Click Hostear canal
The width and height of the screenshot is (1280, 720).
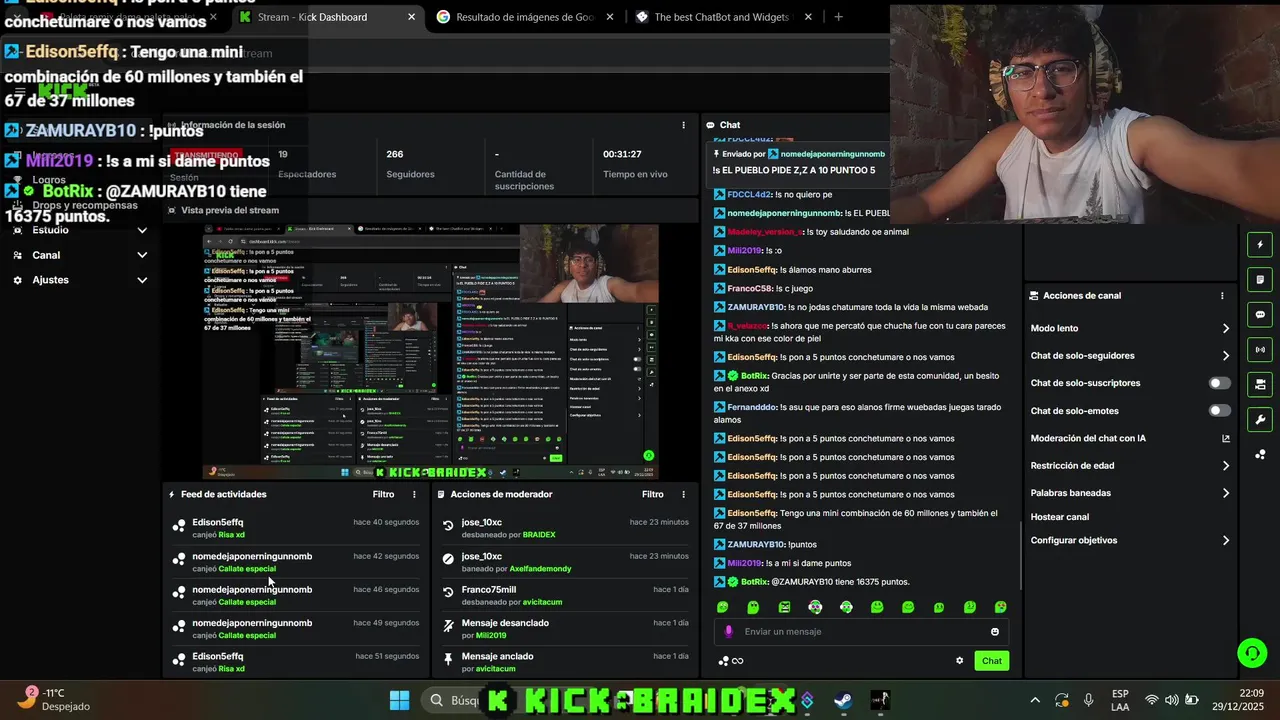tap(1059, 517)
